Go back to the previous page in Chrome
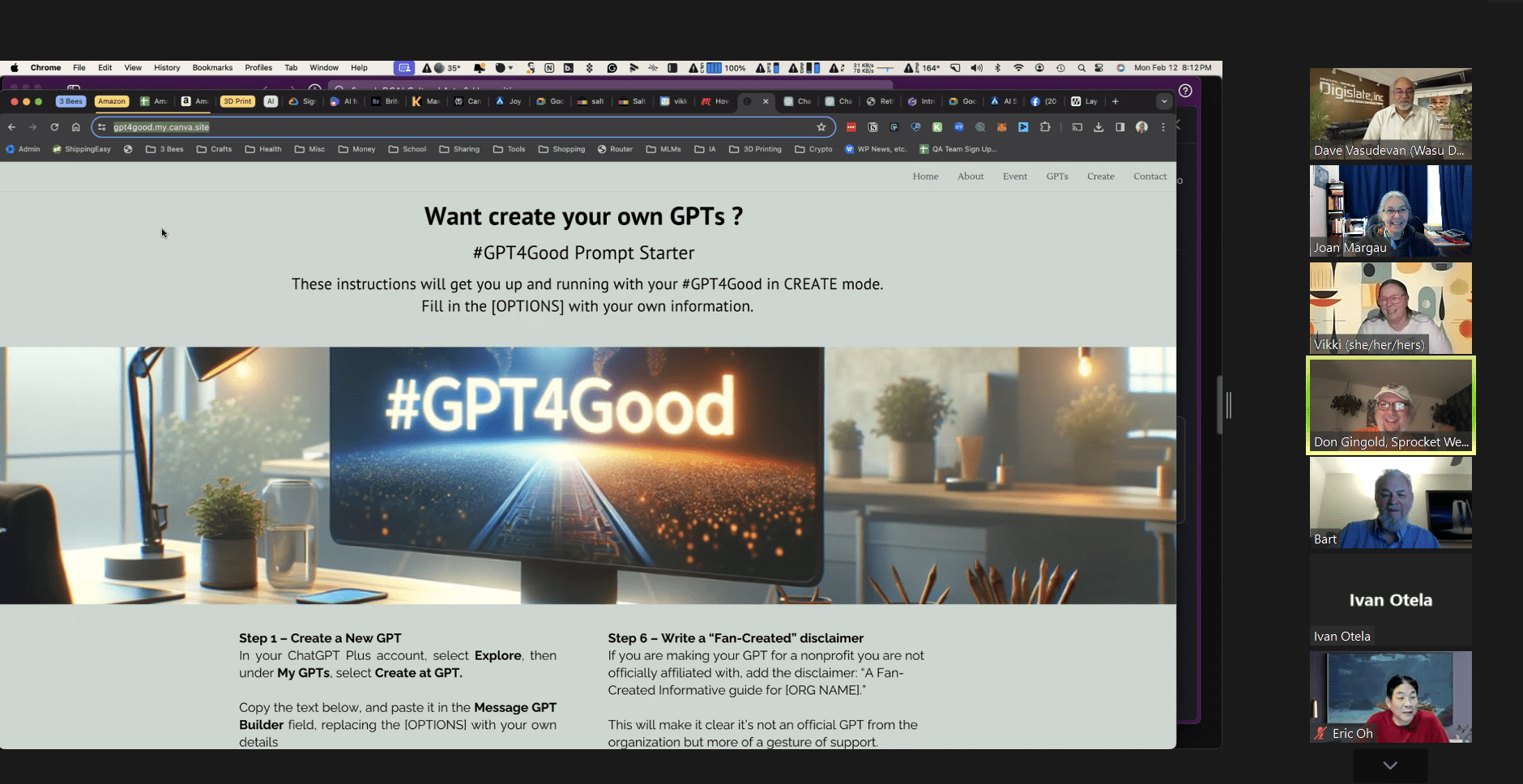 11,127
